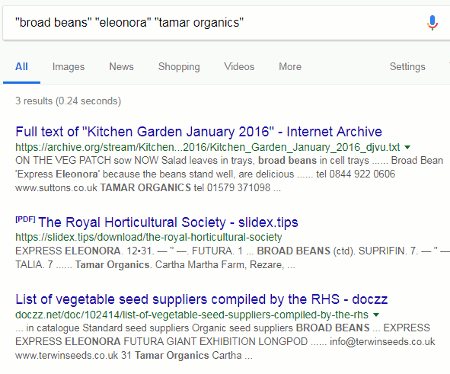Open Kitchen Garden January 2016 Internet Archive result

click(x=199, y=132)
